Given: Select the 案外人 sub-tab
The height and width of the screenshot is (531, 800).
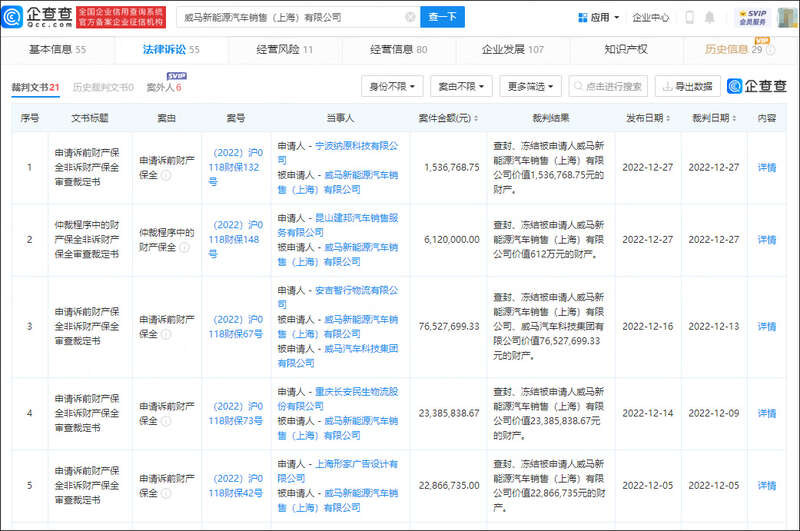Looking at the screenshot, I should (x=163, y=88).
